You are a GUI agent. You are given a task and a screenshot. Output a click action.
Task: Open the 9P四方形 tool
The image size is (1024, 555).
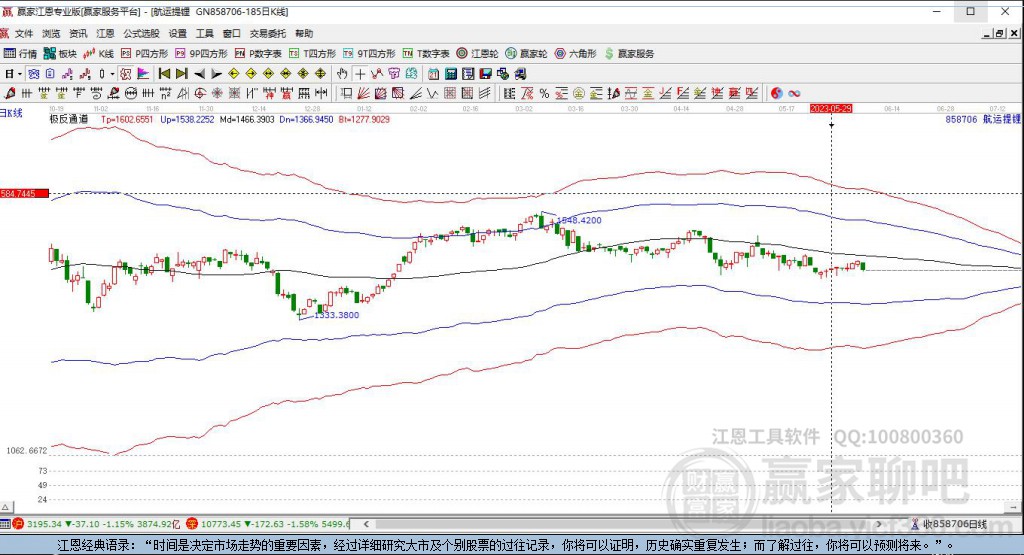(201, 54)
